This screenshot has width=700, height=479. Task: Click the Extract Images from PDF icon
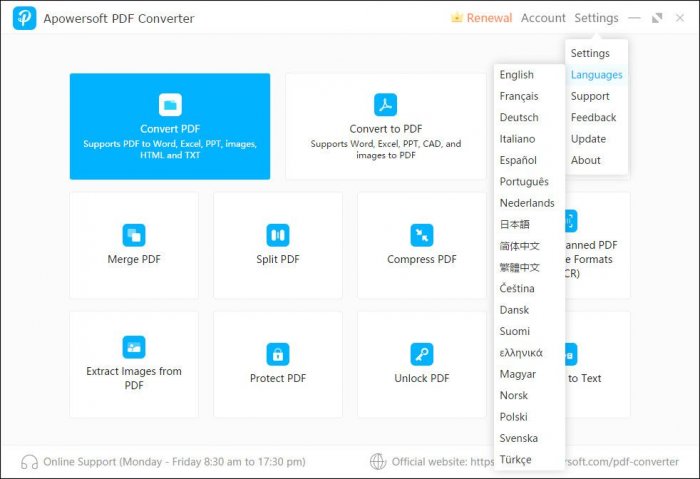tap(134, 347)
